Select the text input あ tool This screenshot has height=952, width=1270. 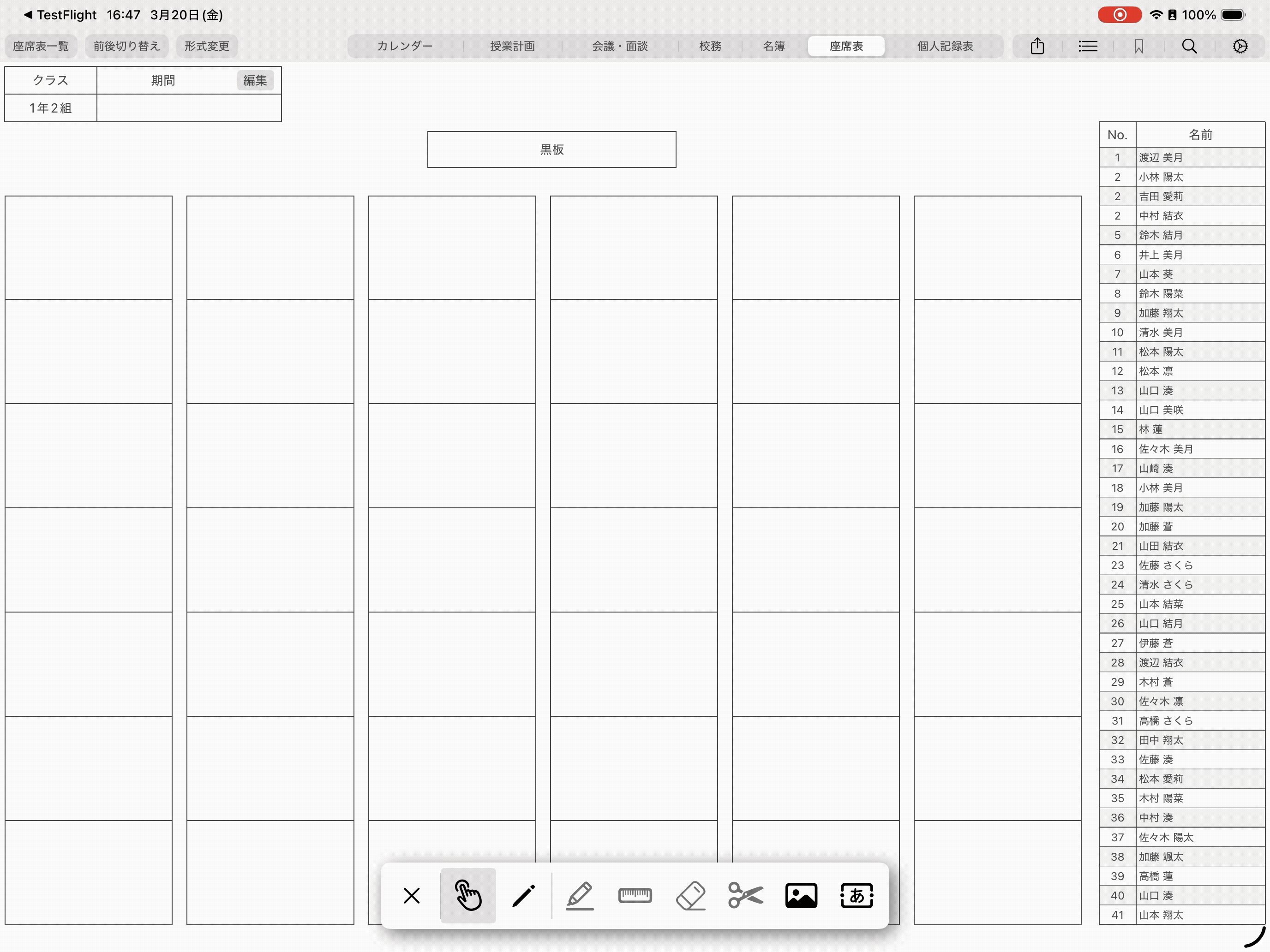tap(857, 895)
